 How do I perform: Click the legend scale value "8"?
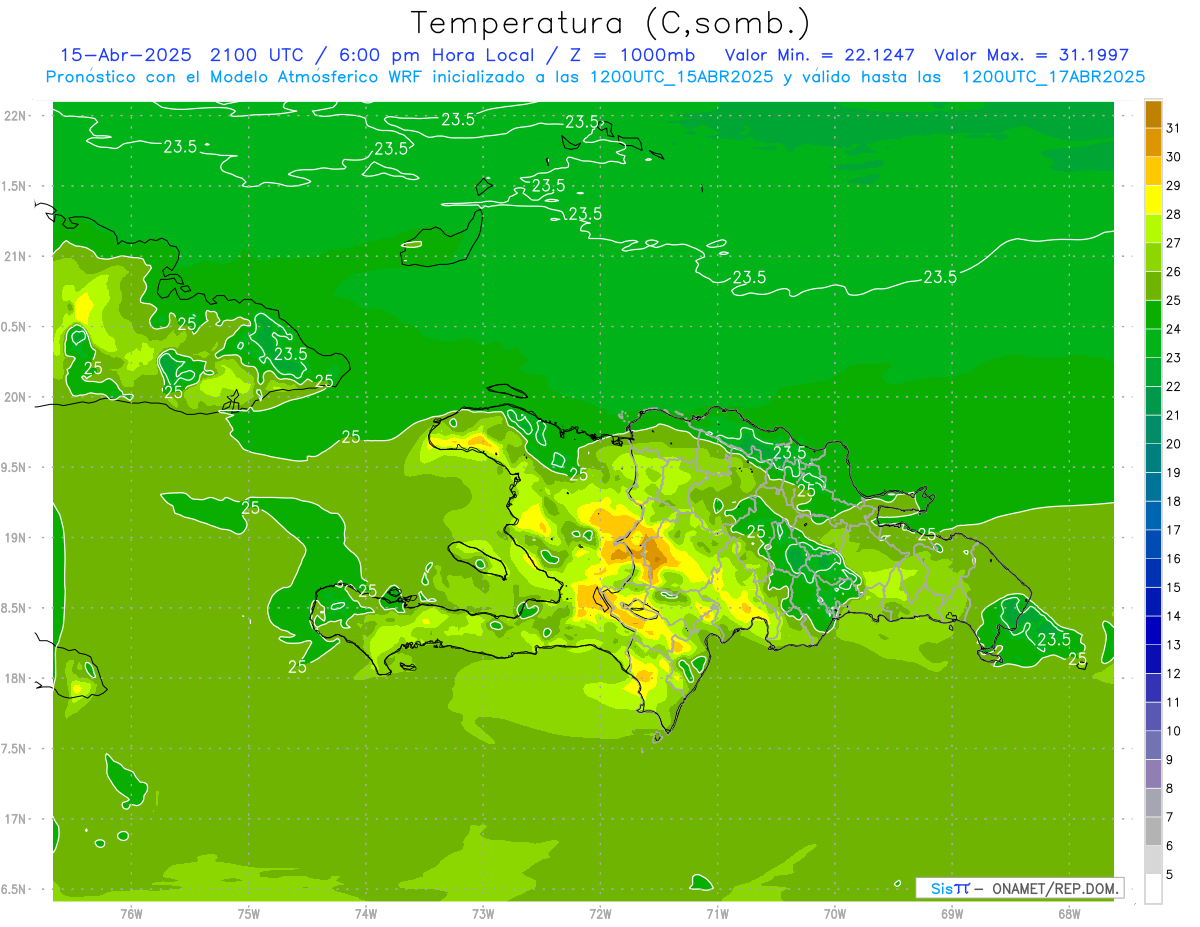[1170, 788]
